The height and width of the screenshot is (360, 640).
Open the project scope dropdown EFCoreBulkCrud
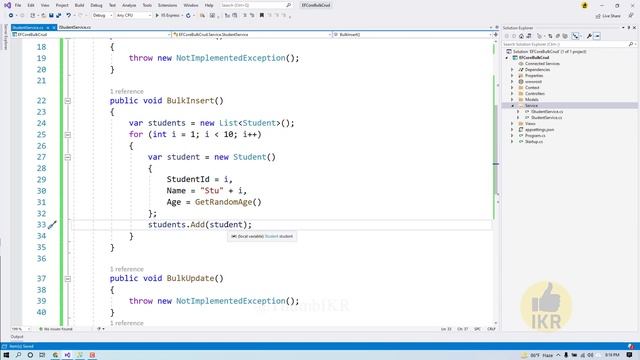click(x=91, y=35)
